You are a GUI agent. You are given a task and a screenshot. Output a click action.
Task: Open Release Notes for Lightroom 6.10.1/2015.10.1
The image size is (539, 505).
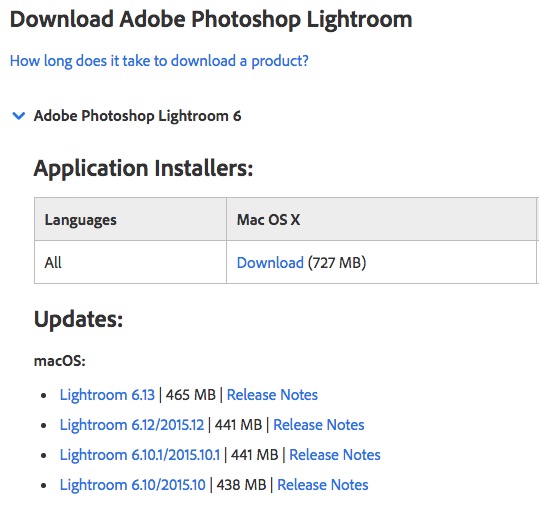tap(335, 455)
